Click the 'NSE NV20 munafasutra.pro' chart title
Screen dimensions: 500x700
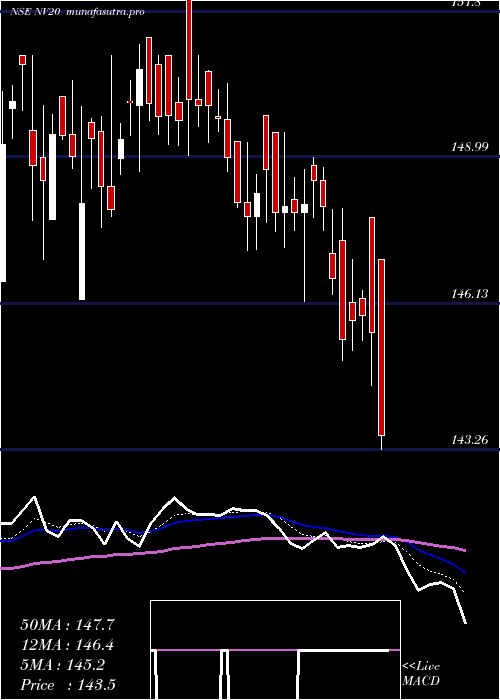point(77,12)
